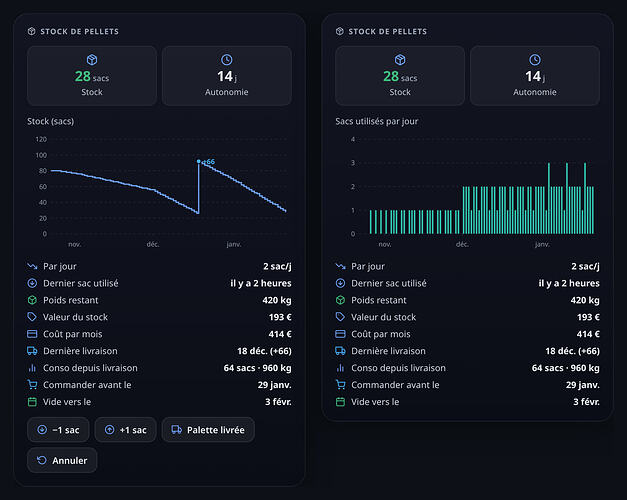The image size is (627, 500).
Task: Register a delivery with Palette livrée
Action: pyautogui.click(x=208, y=430)
